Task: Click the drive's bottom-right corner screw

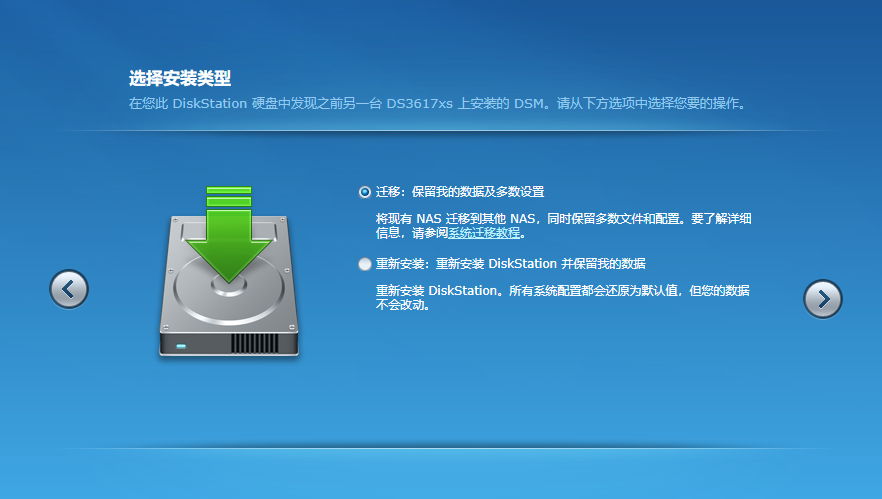Action: pos(291,327)
